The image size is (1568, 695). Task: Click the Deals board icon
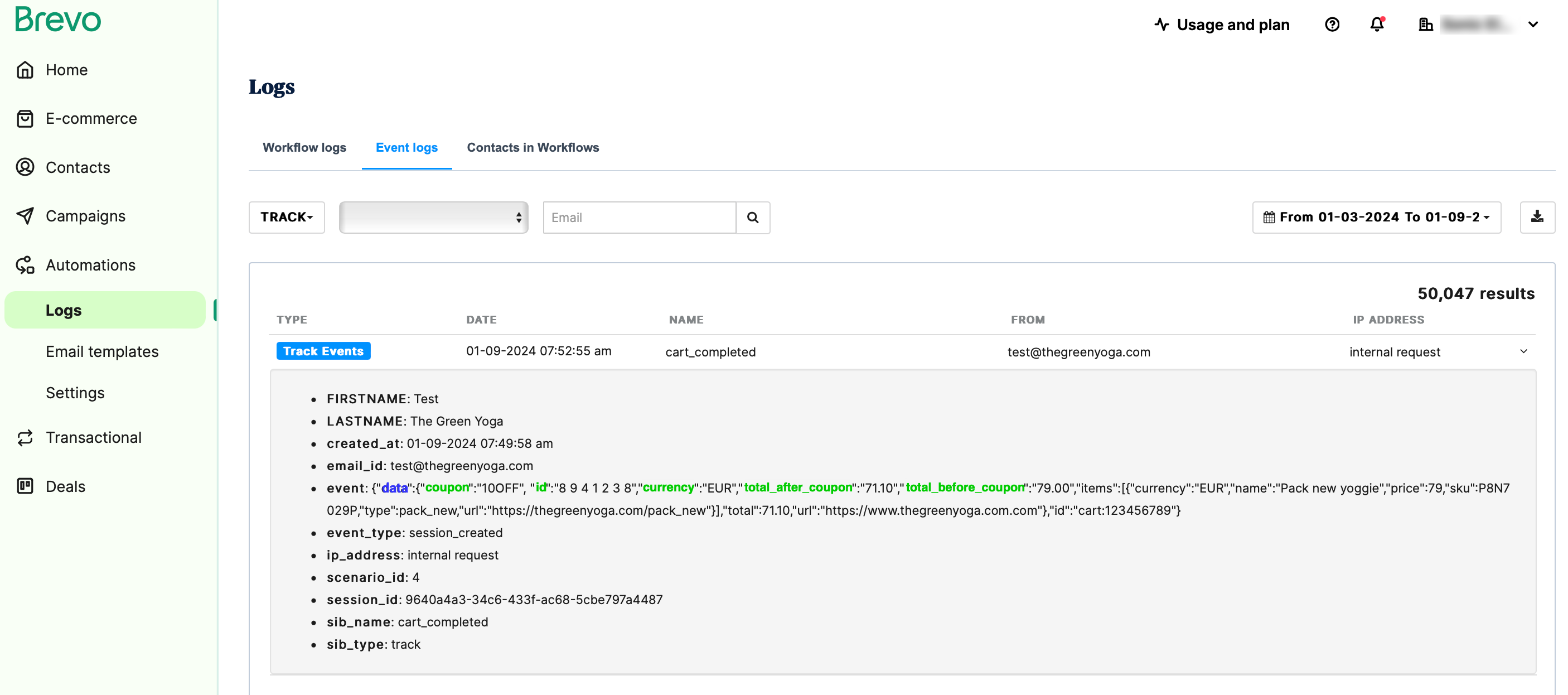click(x=25, y=487)
